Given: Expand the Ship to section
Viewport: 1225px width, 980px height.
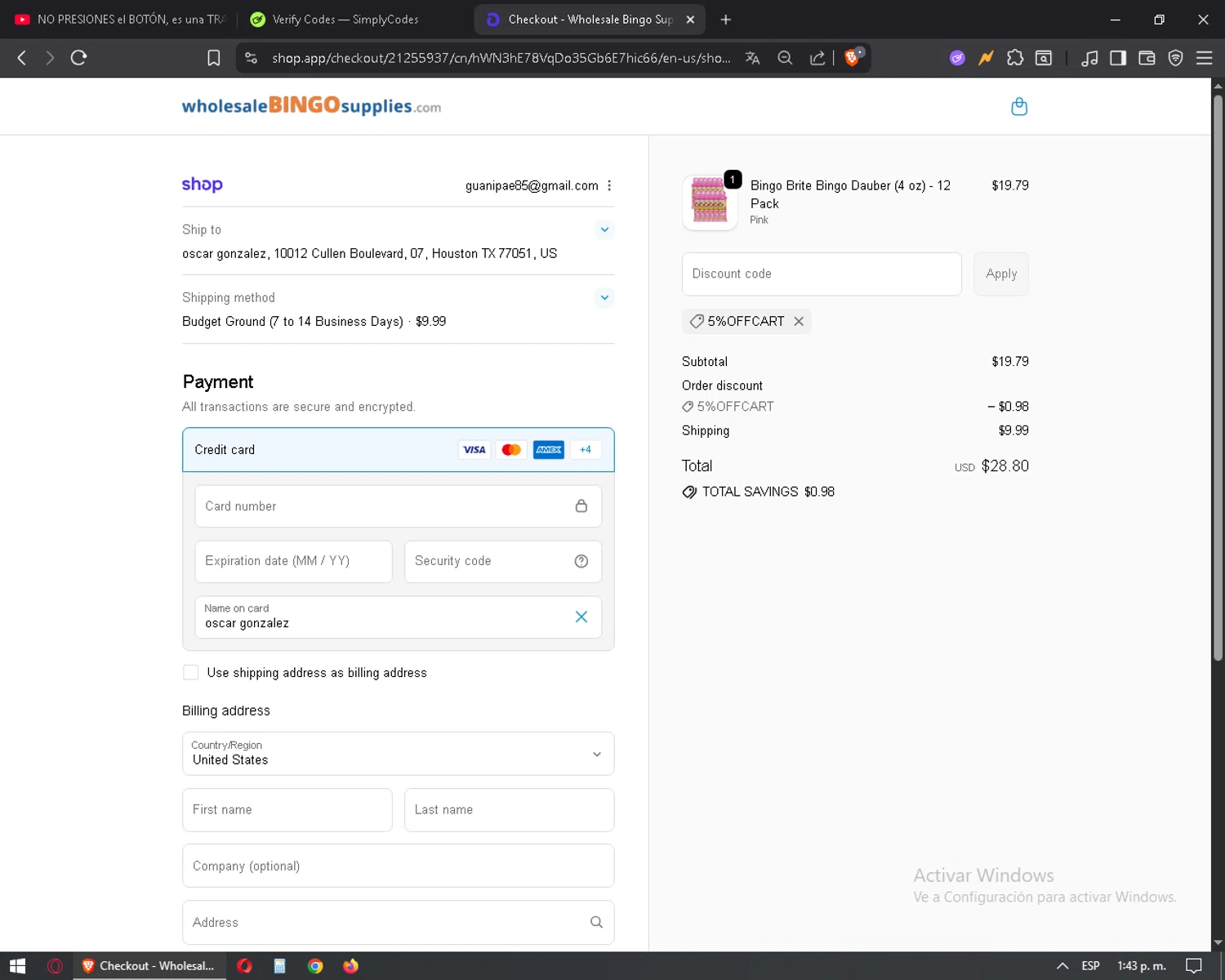Looking at the screenshot, I should click(x=604, y=229).
